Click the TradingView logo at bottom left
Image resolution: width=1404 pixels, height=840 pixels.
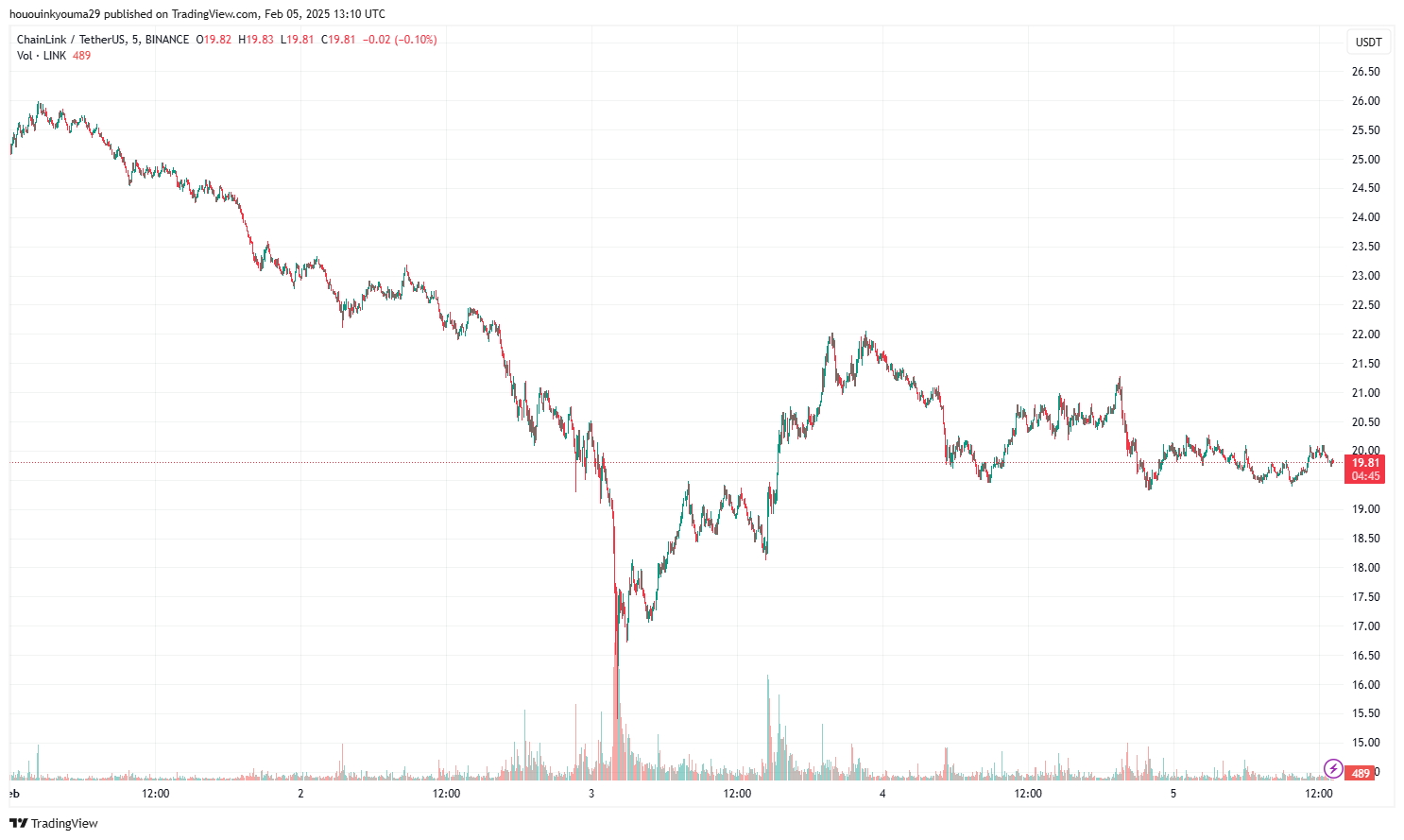pyautogui.click(x=54, y=823)
